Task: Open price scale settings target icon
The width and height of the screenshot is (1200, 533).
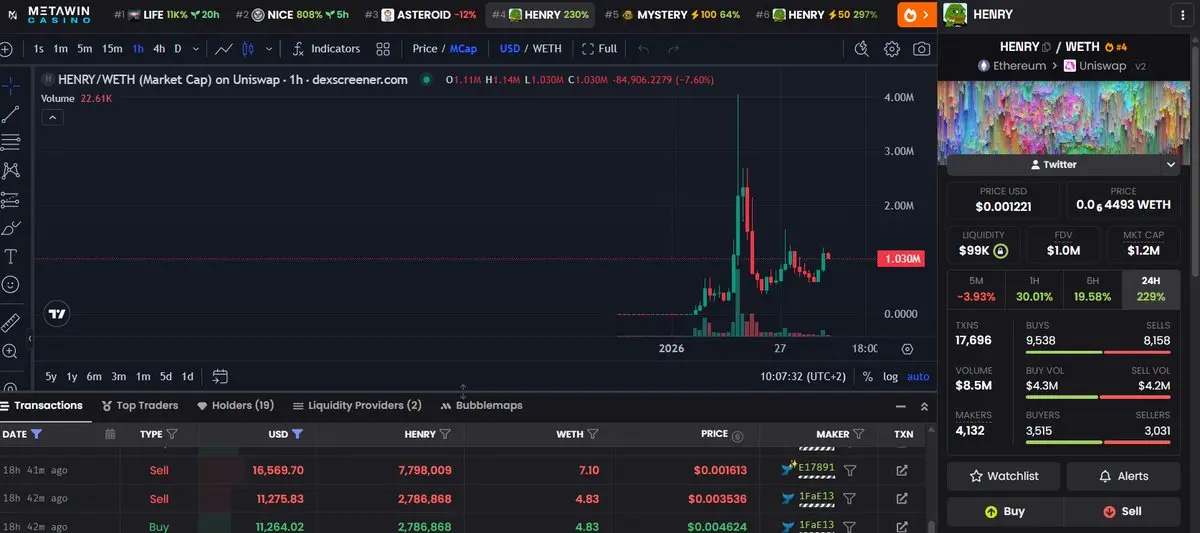Action: (907, 349)
